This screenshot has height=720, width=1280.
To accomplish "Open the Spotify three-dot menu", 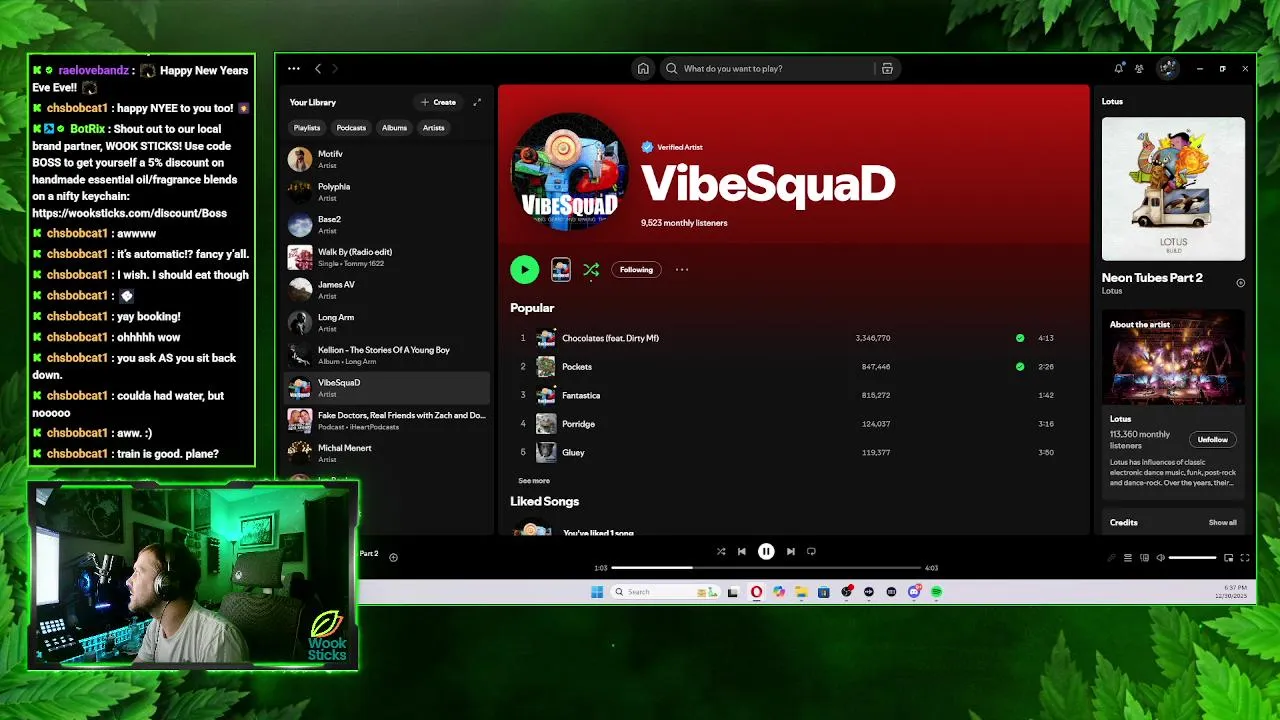I will (x=293, y=69).
